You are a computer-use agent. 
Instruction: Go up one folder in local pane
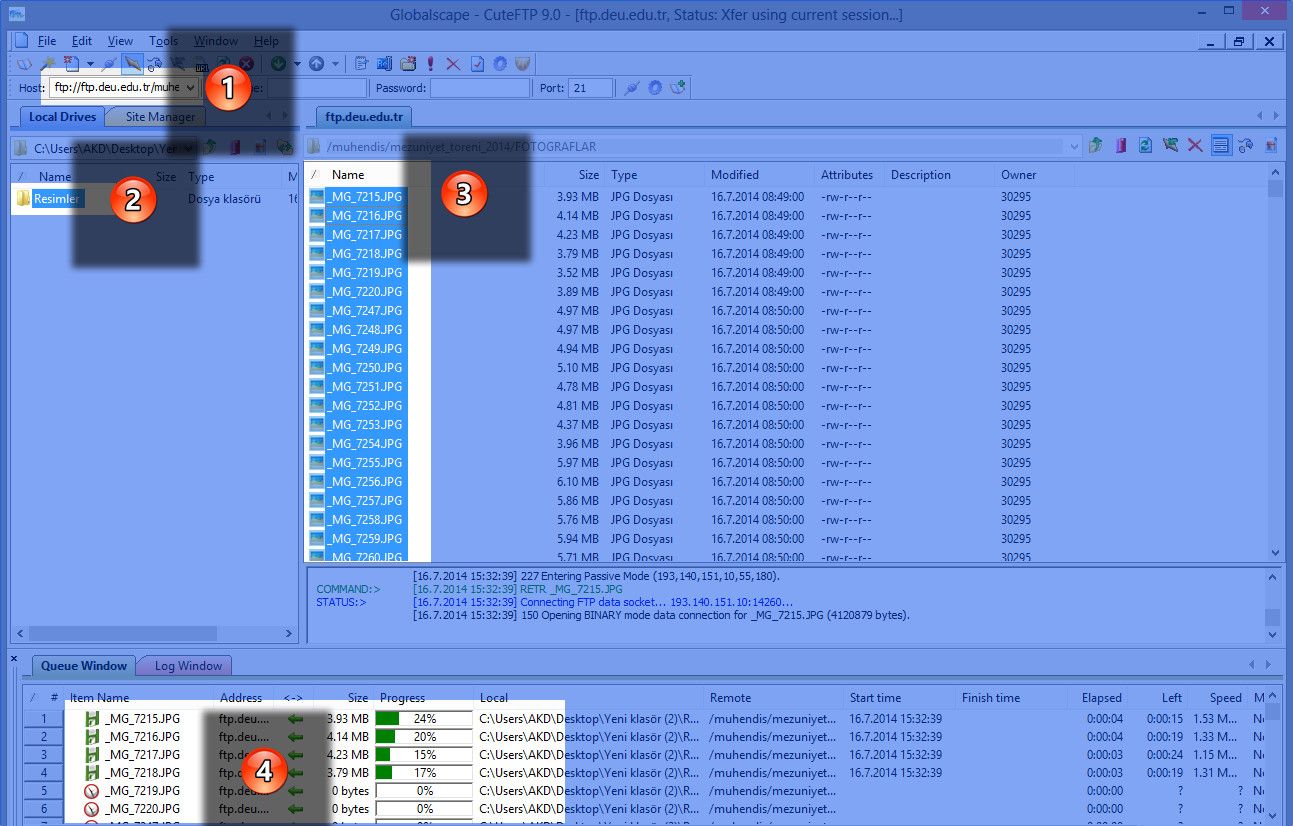(210, 148)
